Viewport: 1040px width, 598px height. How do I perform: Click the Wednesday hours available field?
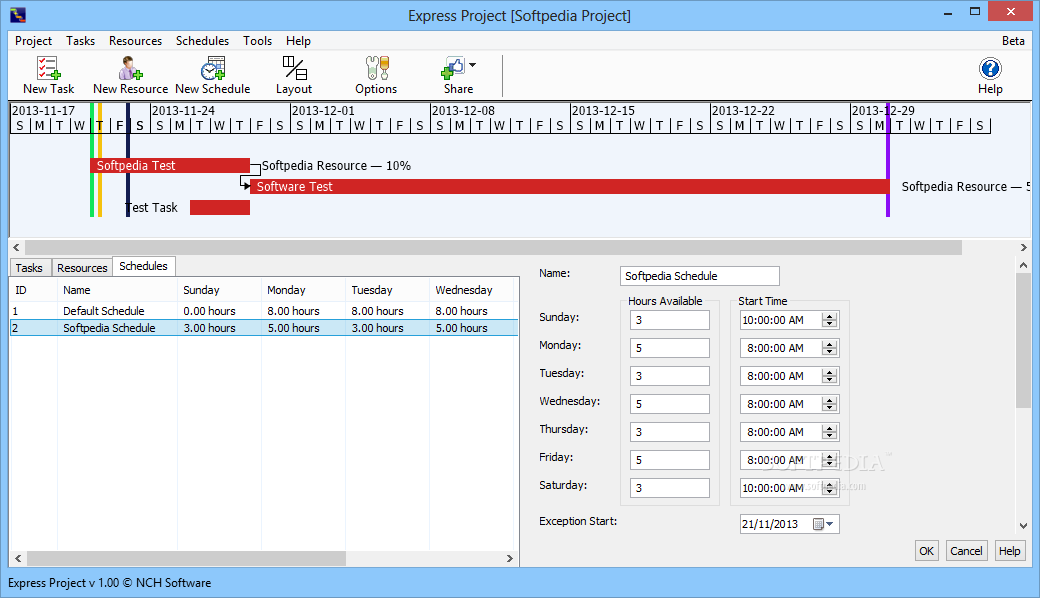[x=669, y=404]
